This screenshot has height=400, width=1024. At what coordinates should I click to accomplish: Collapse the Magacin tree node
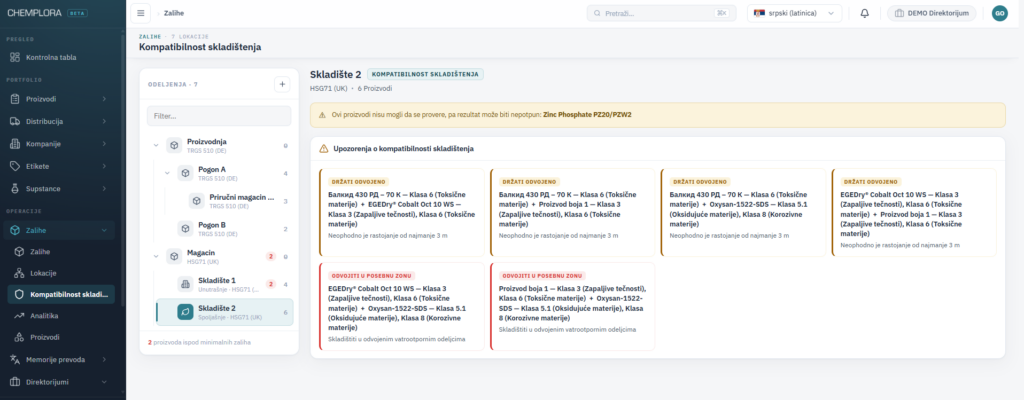pyautogui.click(x=155, y=256)
